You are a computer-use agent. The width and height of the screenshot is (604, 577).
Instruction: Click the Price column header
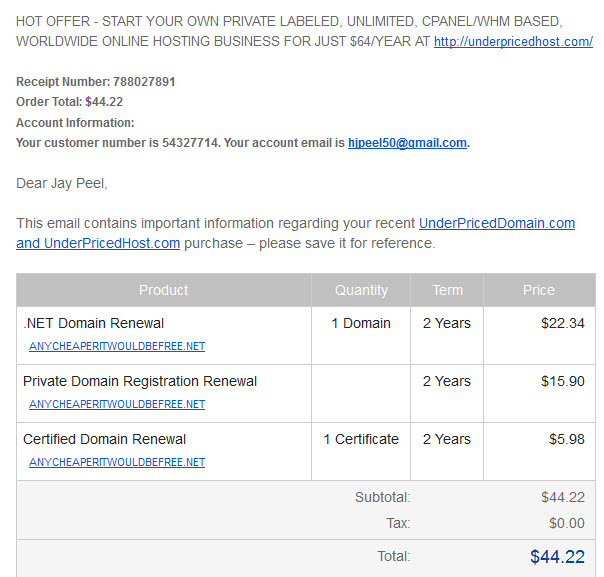tap(539, 290)
